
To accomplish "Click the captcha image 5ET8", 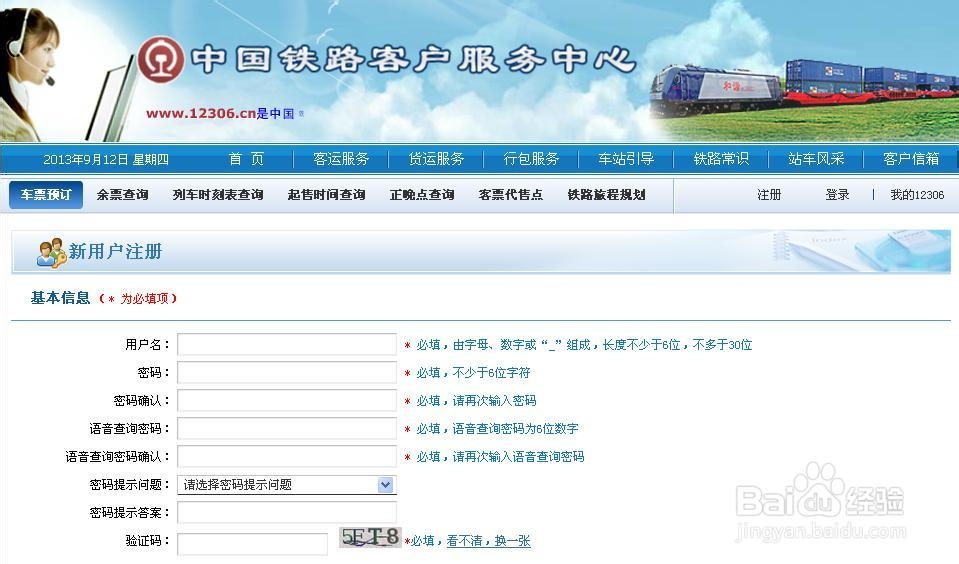I will [x=370, y=537].
